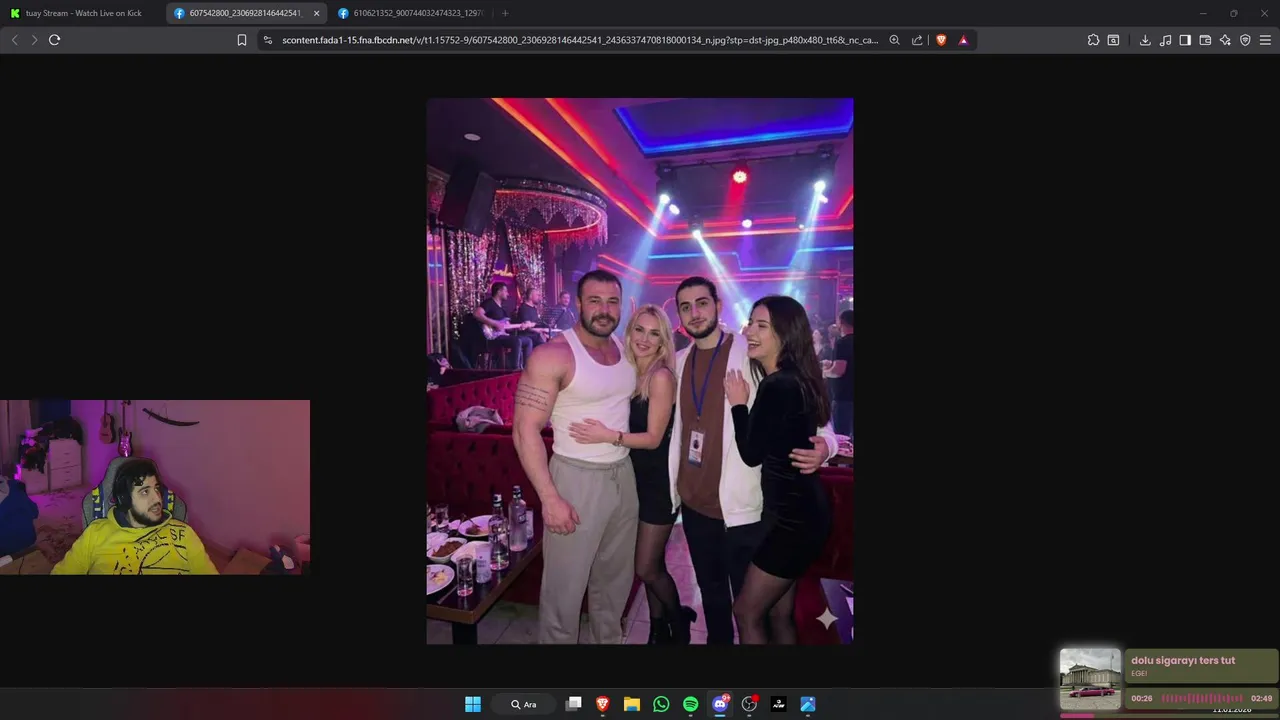The image size is (1280, 720).
Task: Click song title 'dolu sigarayı ters tut'
Action: click(1183, 661)
